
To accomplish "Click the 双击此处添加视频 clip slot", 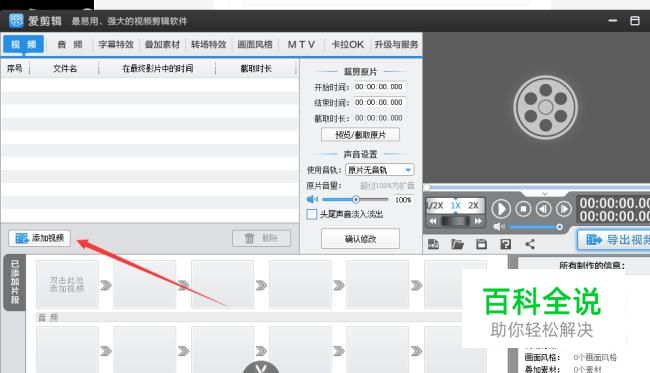I will [x=67, y=284].
